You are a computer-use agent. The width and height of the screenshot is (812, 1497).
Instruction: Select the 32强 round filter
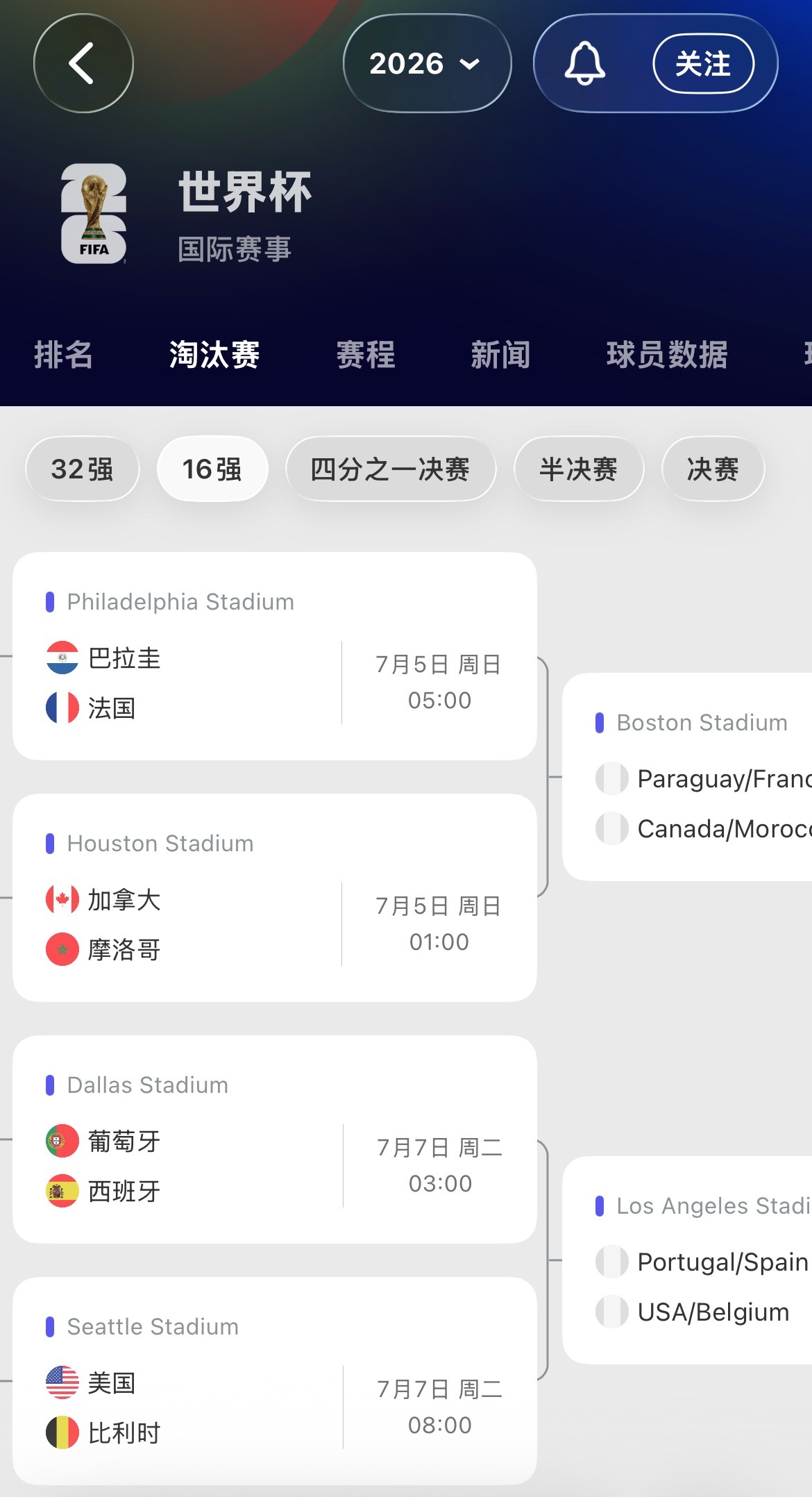click(83, 469)
